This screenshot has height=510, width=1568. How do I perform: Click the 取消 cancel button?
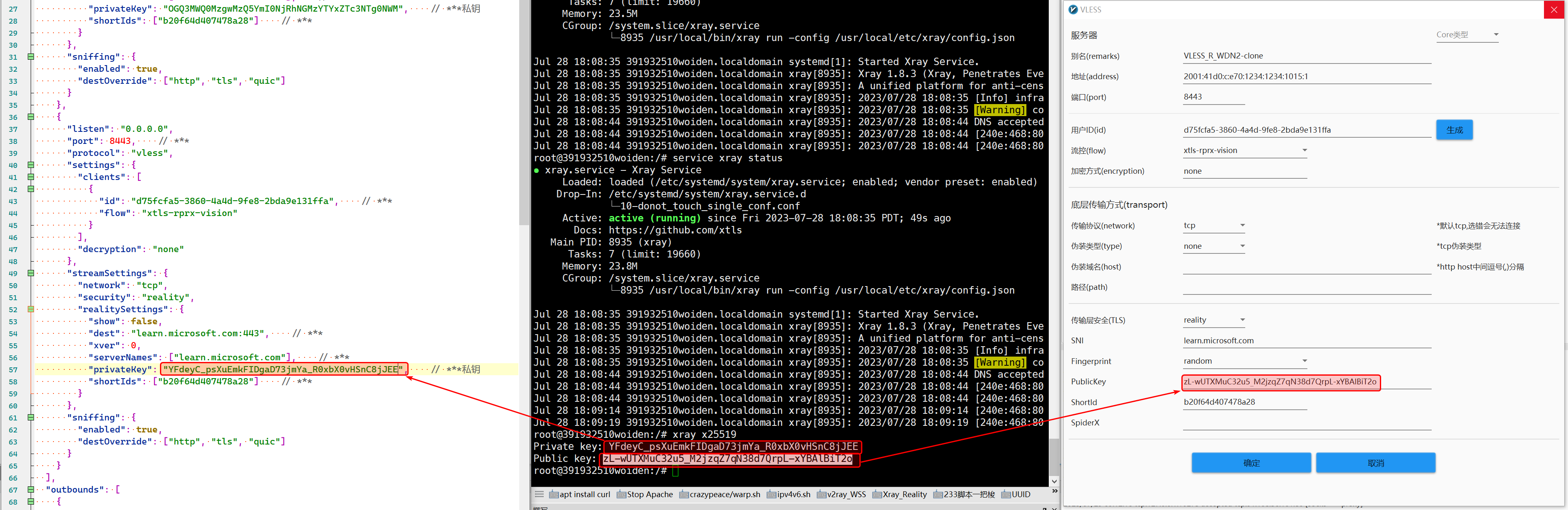pos(1375,463)
